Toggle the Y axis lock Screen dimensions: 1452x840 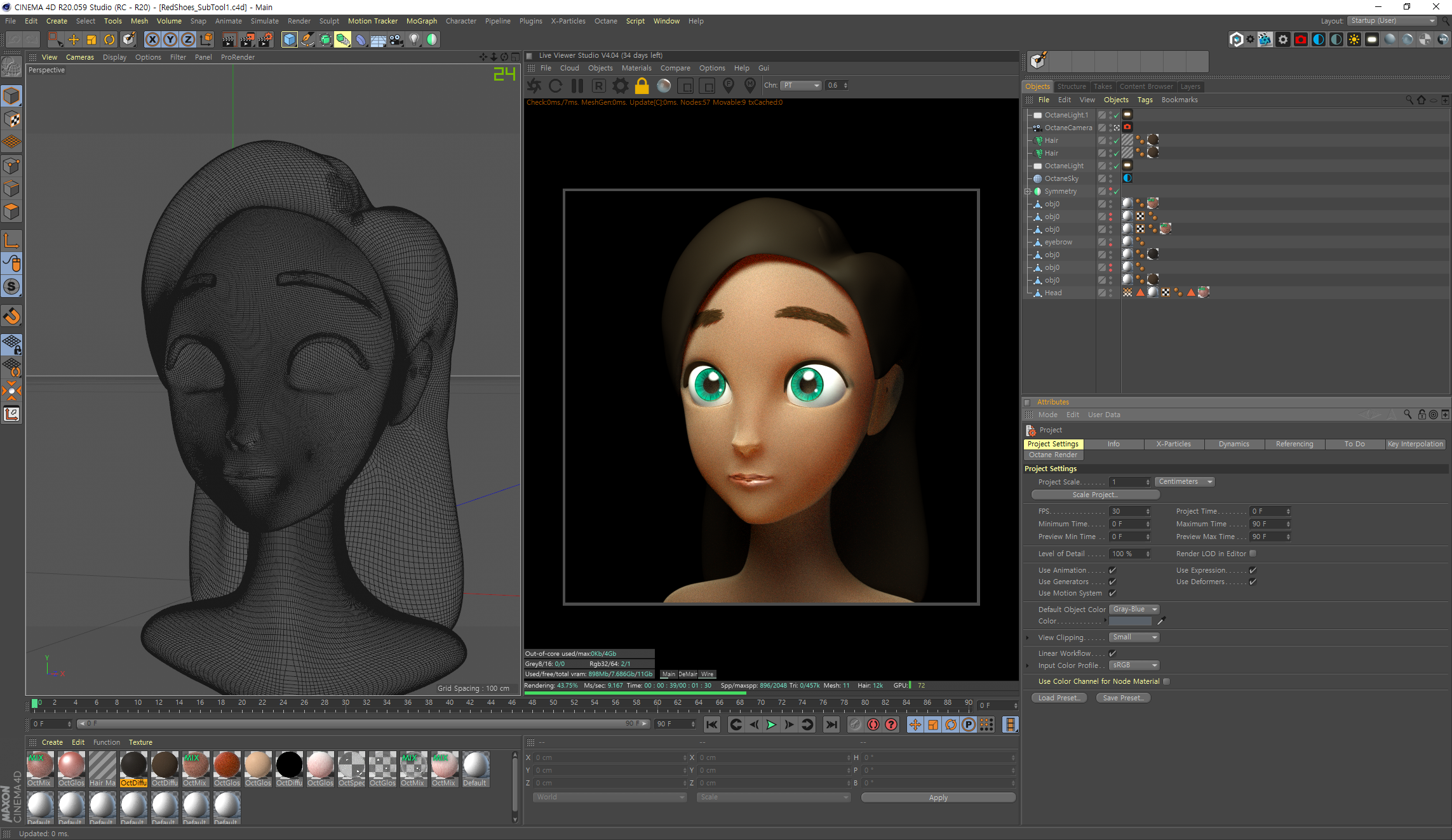[170, 39]
